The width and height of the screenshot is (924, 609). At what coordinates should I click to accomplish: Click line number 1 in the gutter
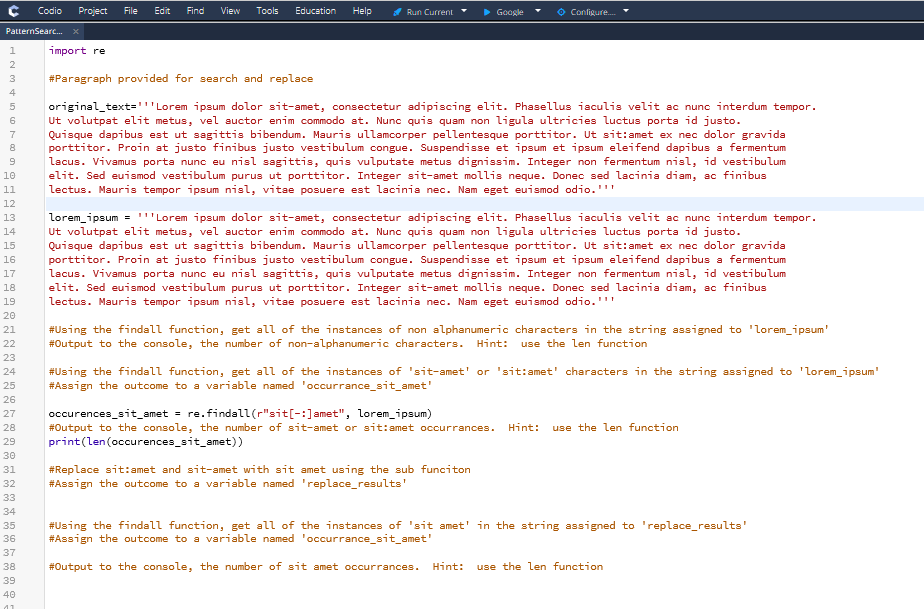(12, 51)
